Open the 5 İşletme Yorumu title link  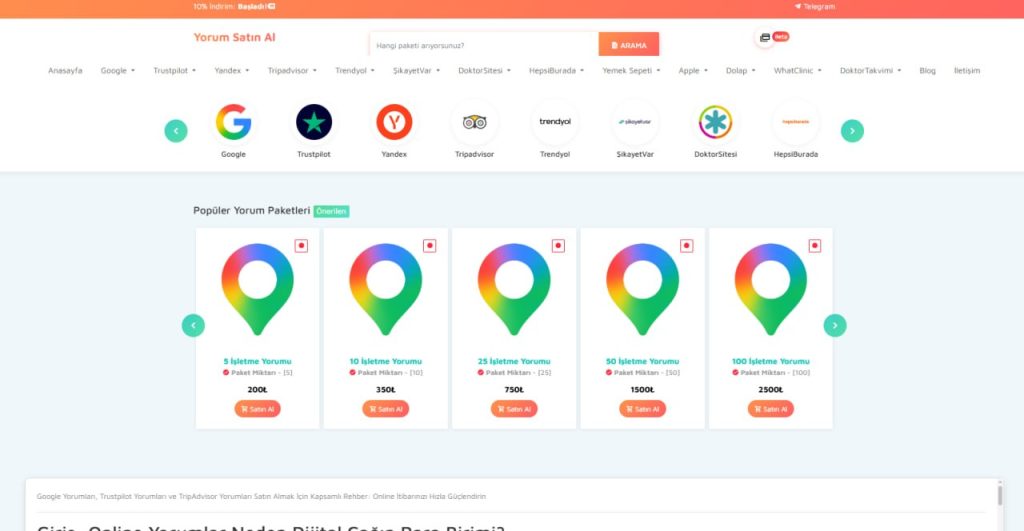pyautogui.click(x=257, y=361)
